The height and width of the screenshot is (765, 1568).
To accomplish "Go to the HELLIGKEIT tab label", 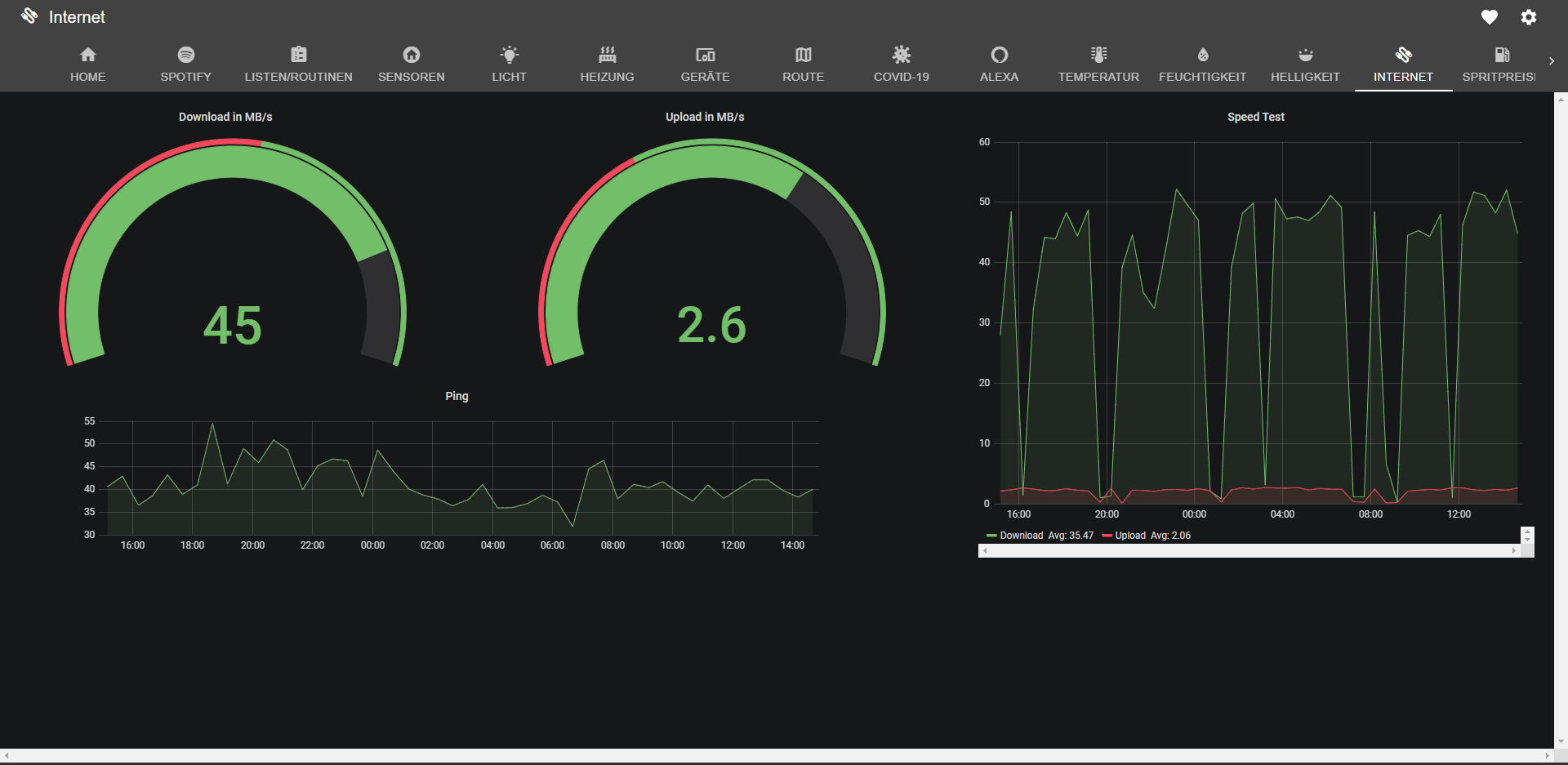I will point(1306,77).
